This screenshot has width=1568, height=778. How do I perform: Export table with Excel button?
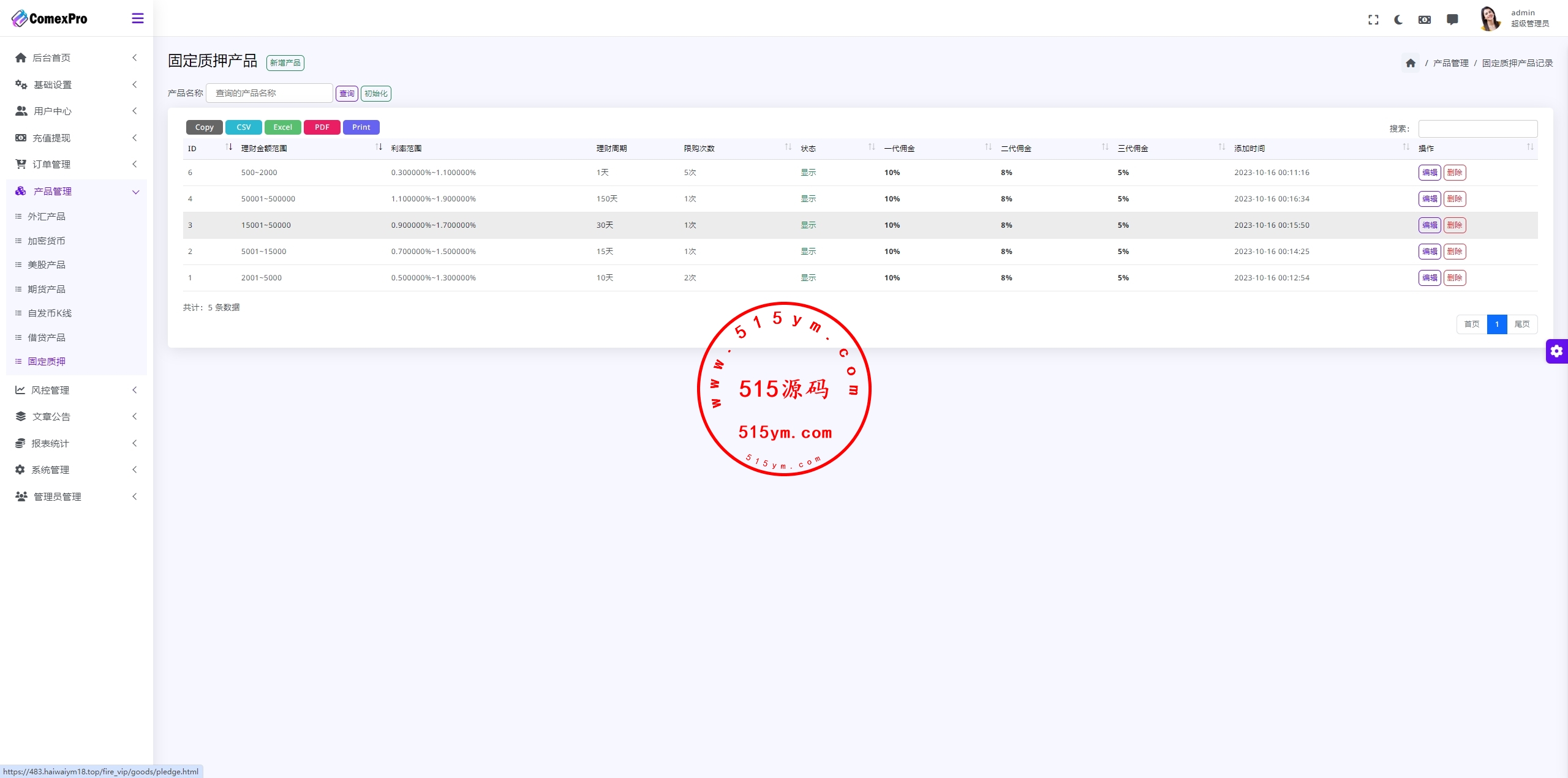tap(282, 127)
